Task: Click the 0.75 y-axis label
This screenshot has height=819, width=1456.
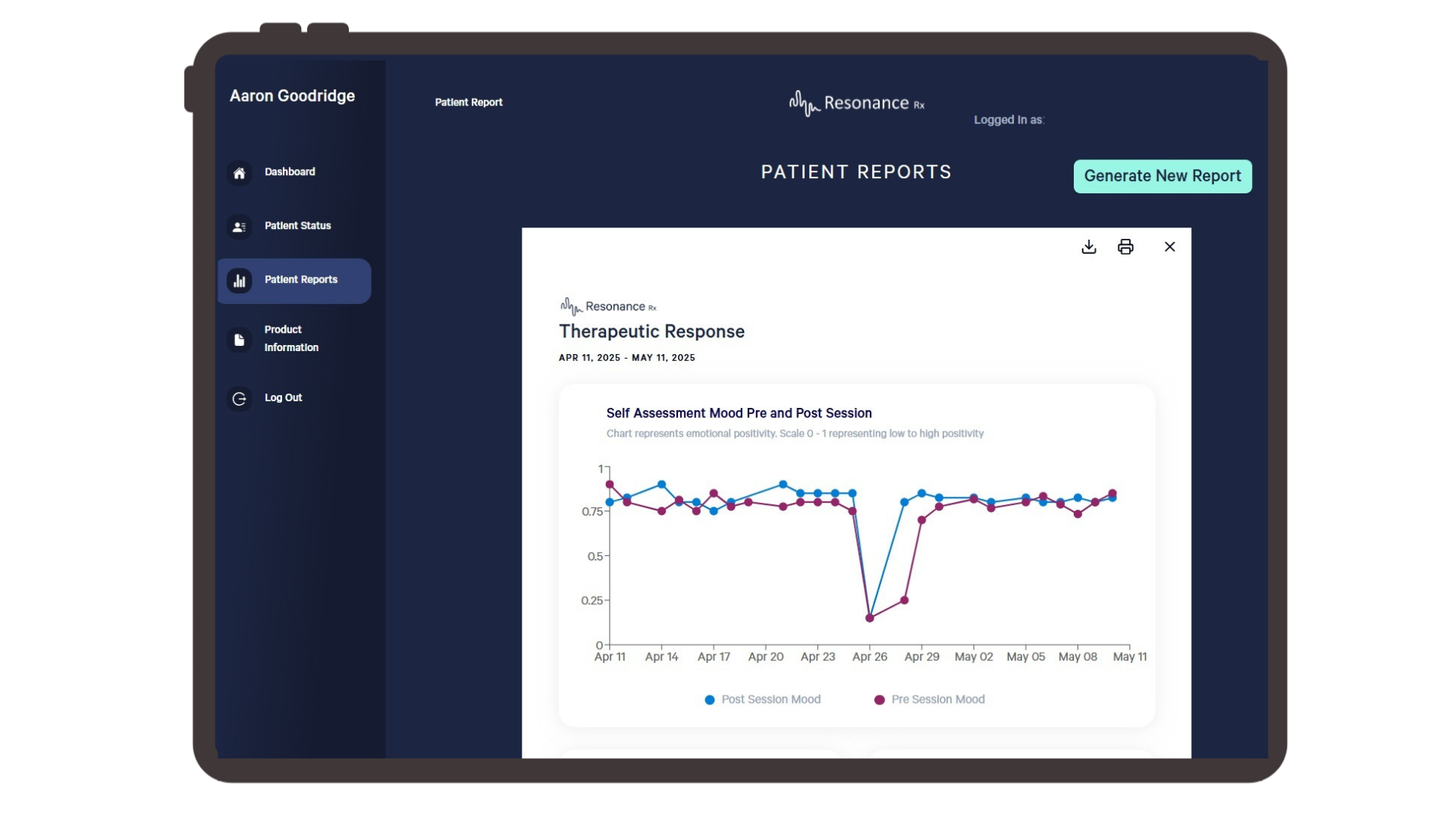Action: (591, 512)
